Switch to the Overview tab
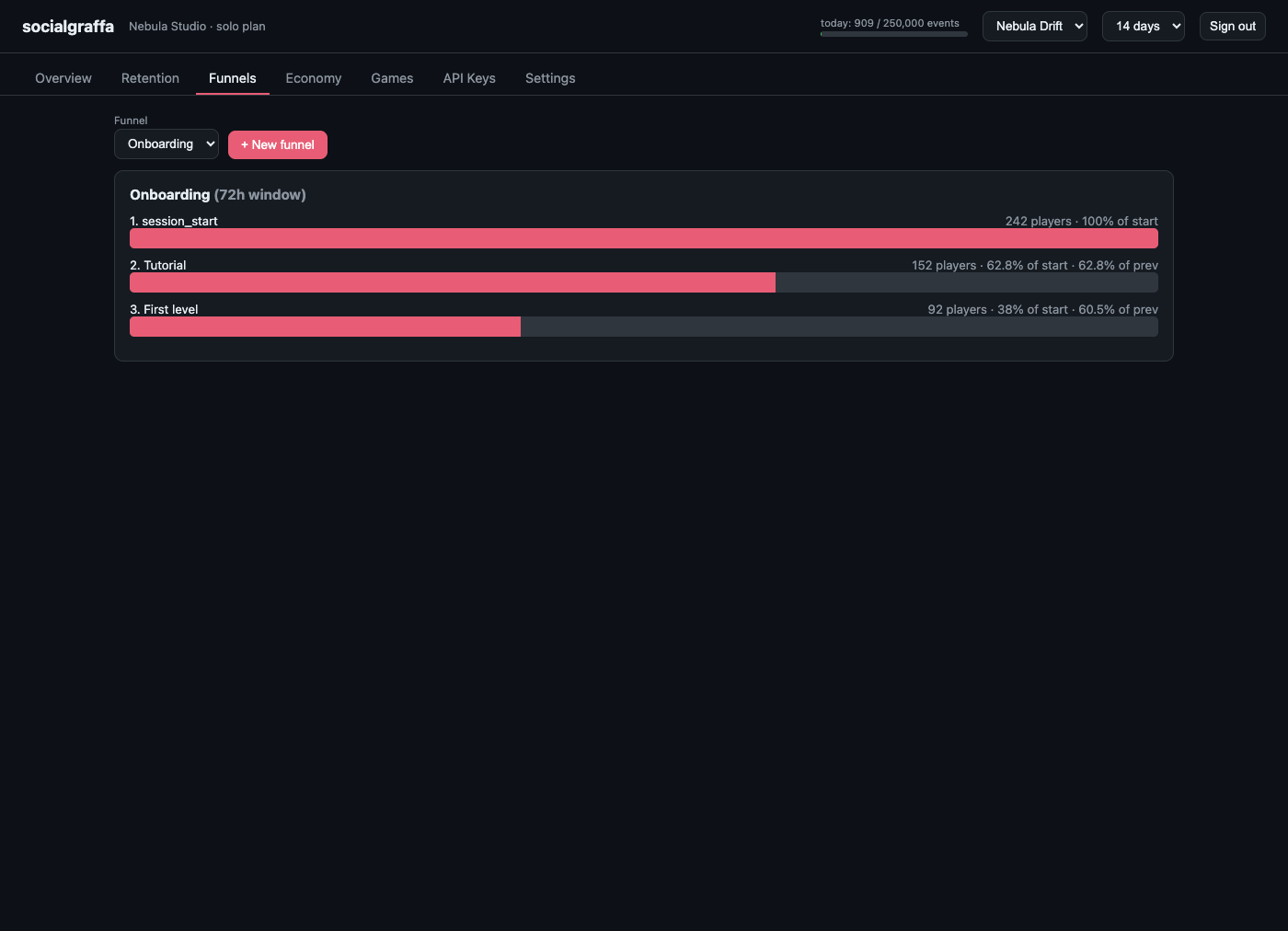The height and width of the screenshot is (931, 1288). pyautogui.click(x=63, y=78)
